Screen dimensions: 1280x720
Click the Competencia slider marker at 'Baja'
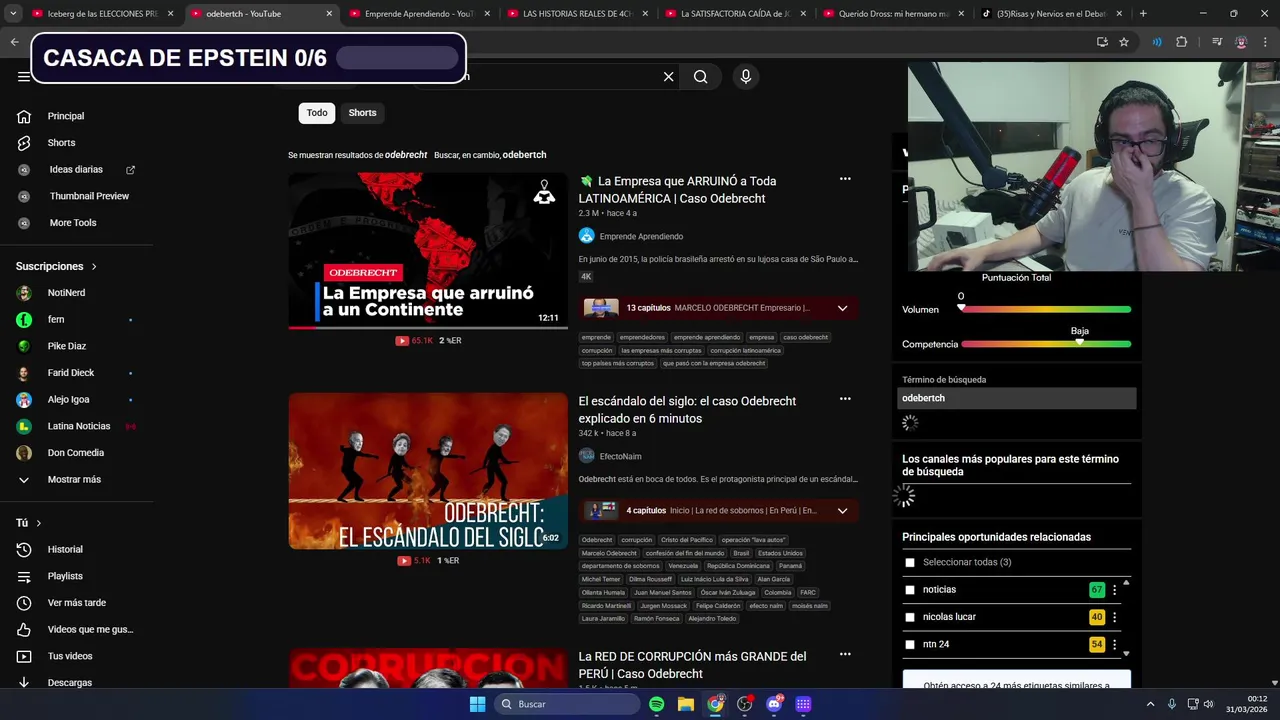1079,342
